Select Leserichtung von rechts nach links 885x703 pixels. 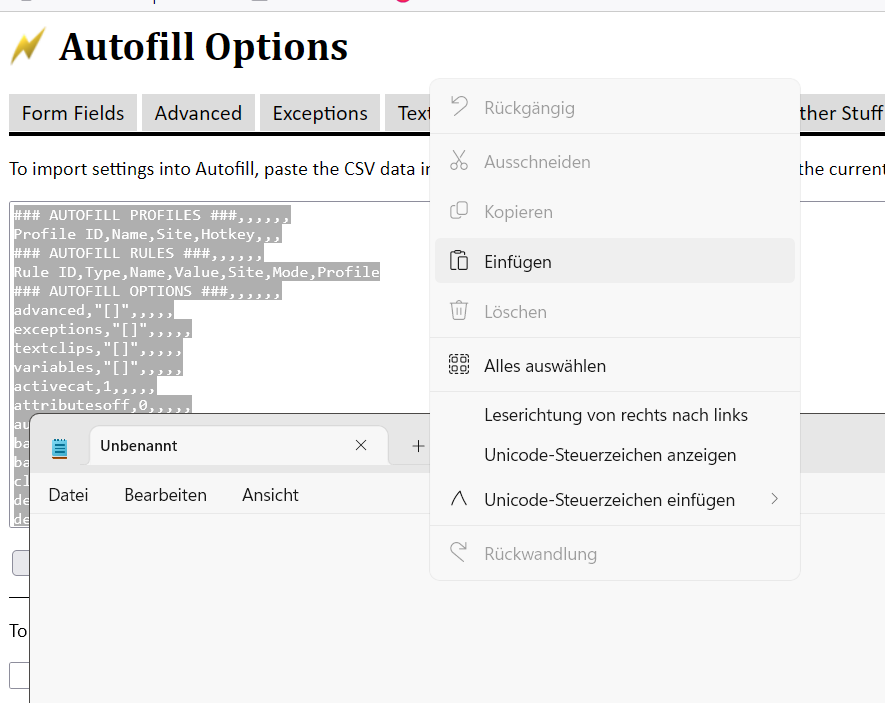(x=615, y=415)
